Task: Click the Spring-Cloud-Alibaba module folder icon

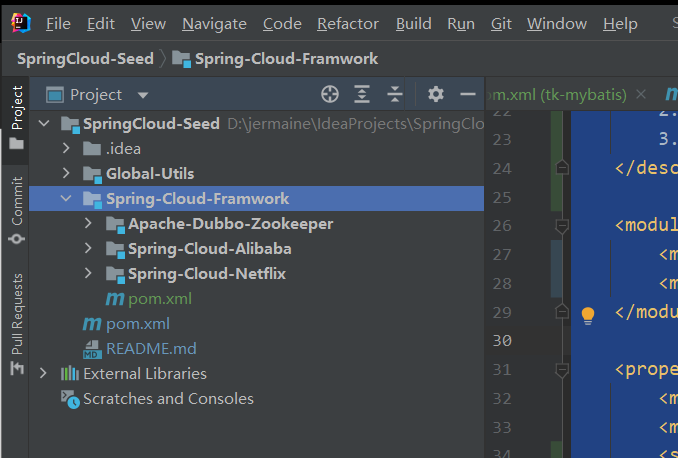Action: 115,250
